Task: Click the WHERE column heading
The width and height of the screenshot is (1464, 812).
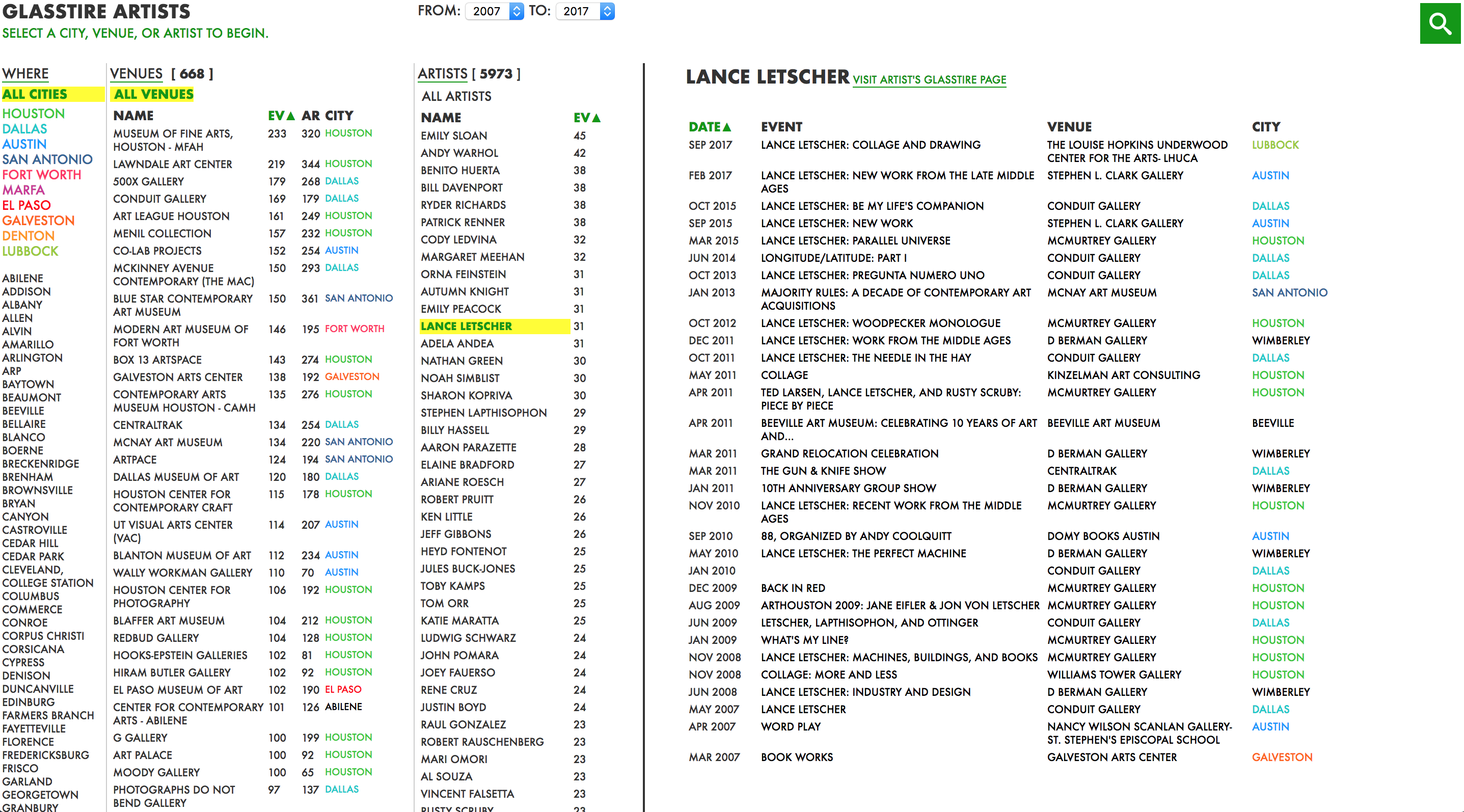Action: pos(25,74)
